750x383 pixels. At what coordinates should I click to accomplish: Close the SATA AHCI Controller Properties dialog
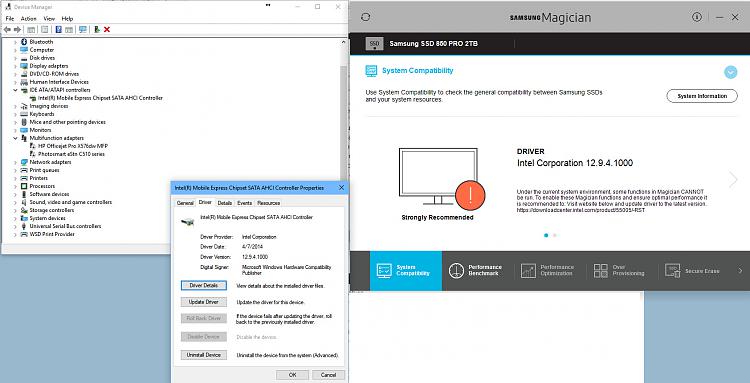[x=341, y=188]
